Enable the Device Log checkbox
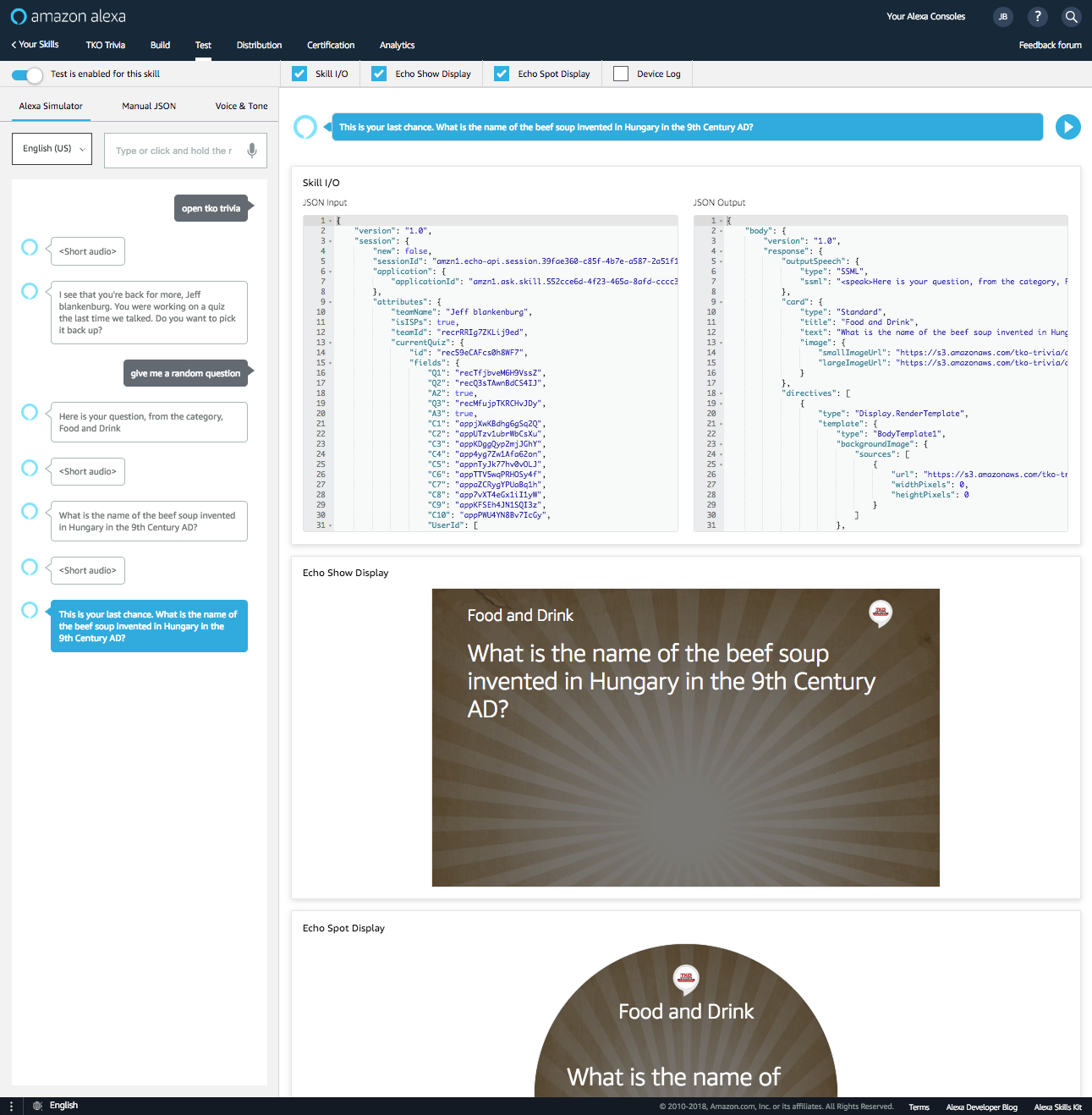The height and width of the screenshot is (1115, 1092). click(x=621, y=74)
